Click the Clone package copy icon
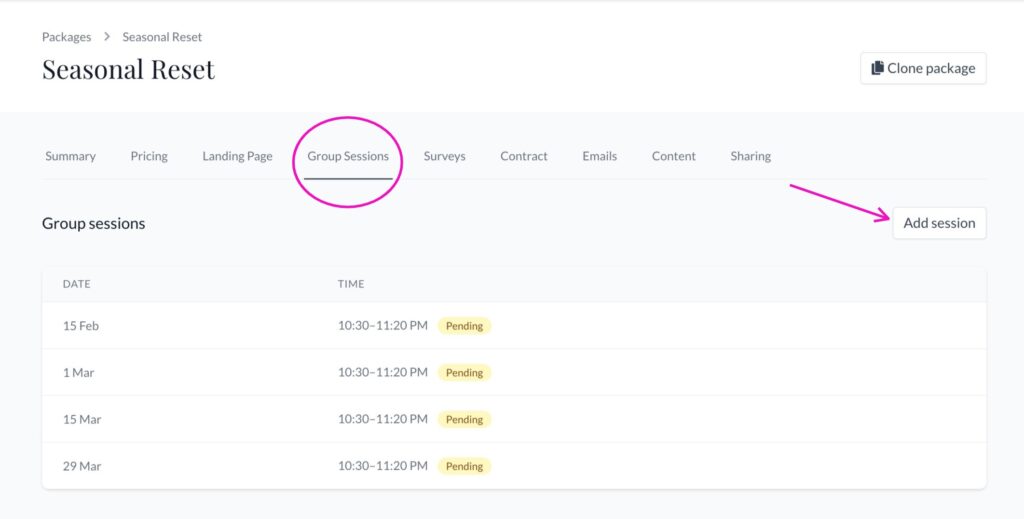This screenshot has height=519, width=1024. click(877, 68)
